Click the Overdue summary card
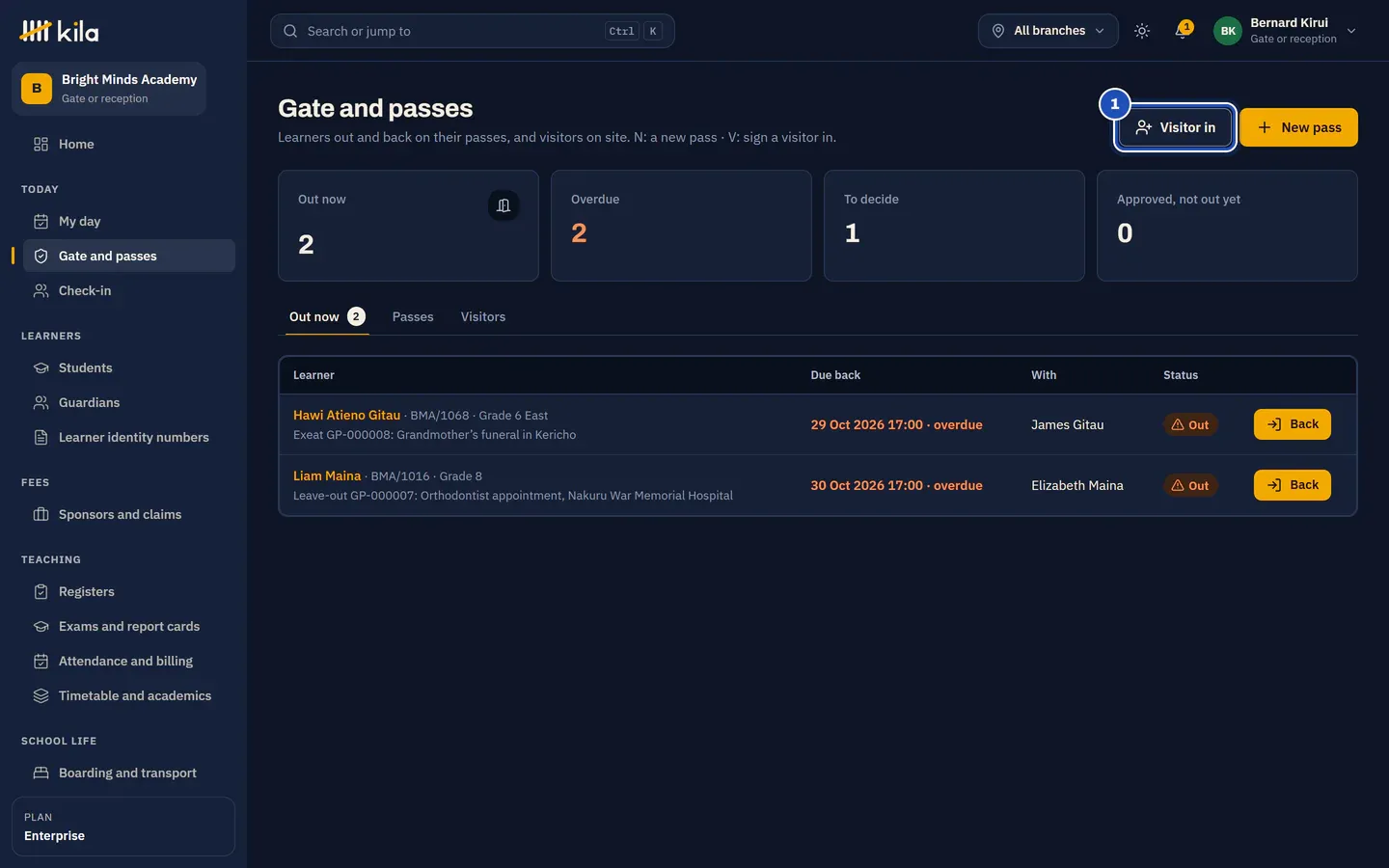 pos(681,226)
